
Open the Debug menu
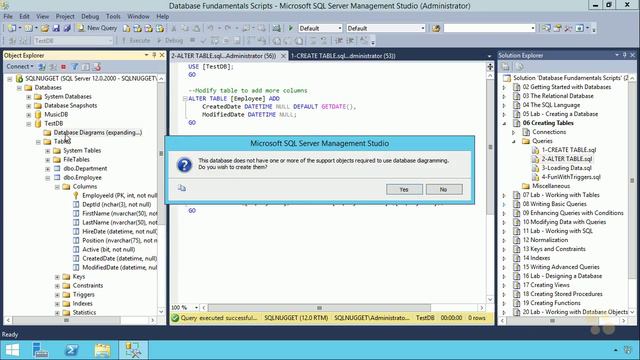coord(90,16)
